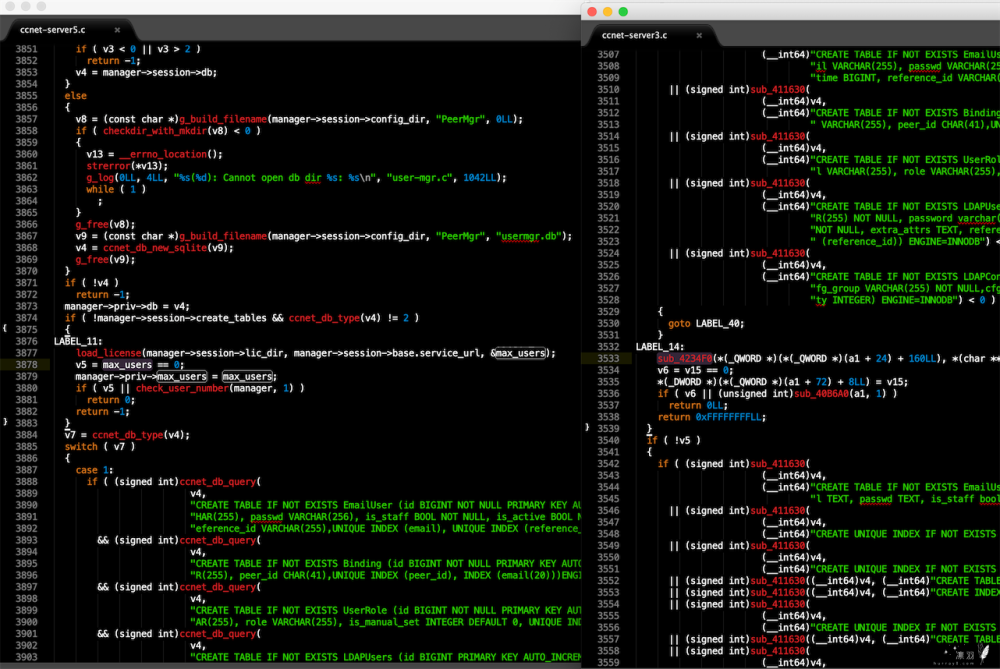Click the "if ( !v5 )" condition
Screen dimensions: 1000x669
(673, 441)
